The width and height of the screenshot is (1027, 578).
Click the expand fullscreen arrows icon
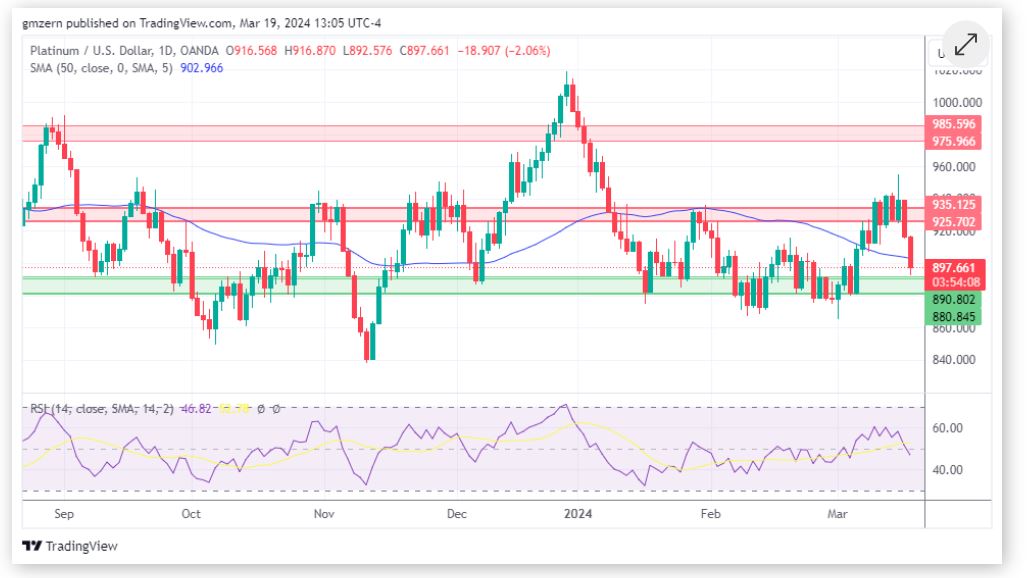(x=965, y=45)
